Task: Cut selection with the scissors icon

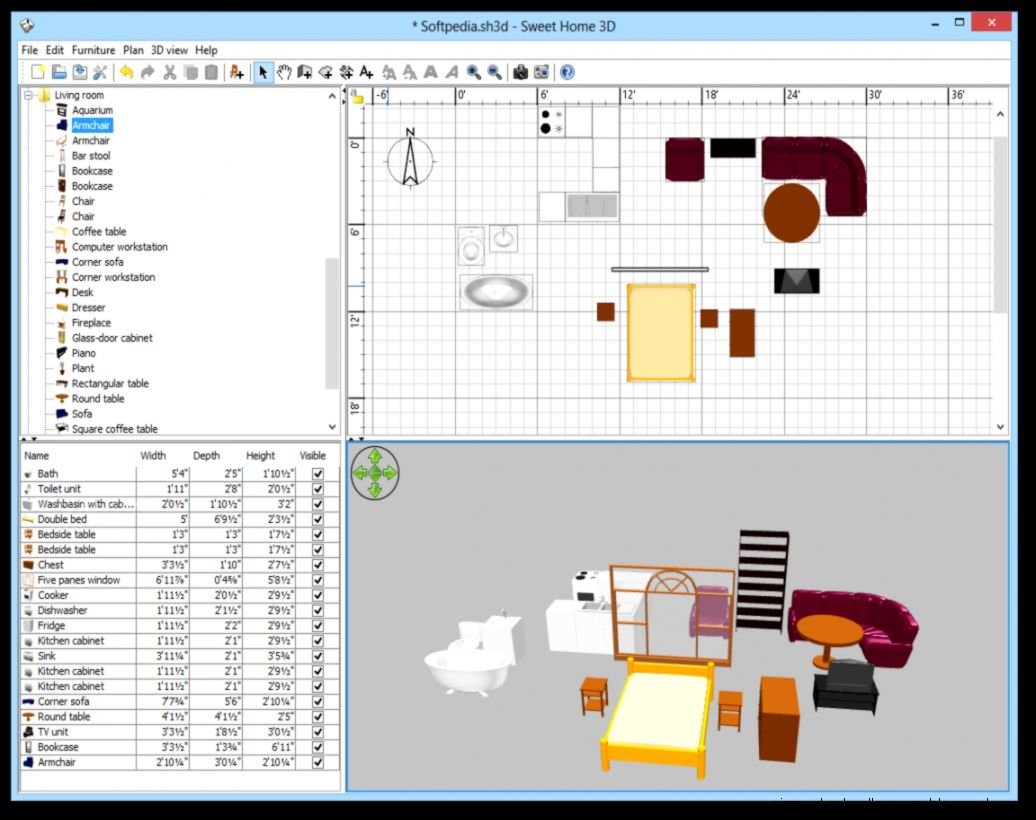Action: (170, 72)
